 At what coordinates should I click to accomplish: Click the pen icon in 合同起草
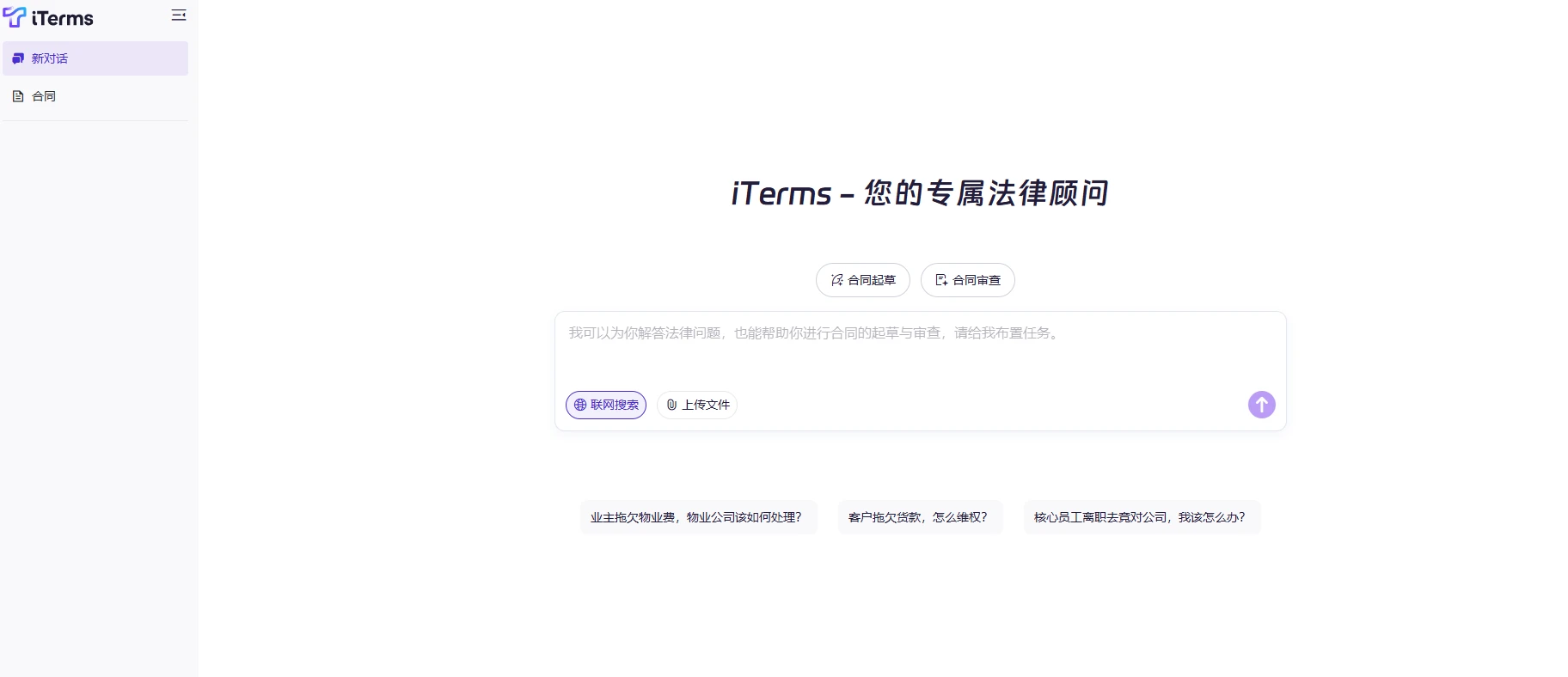(836, 280)
